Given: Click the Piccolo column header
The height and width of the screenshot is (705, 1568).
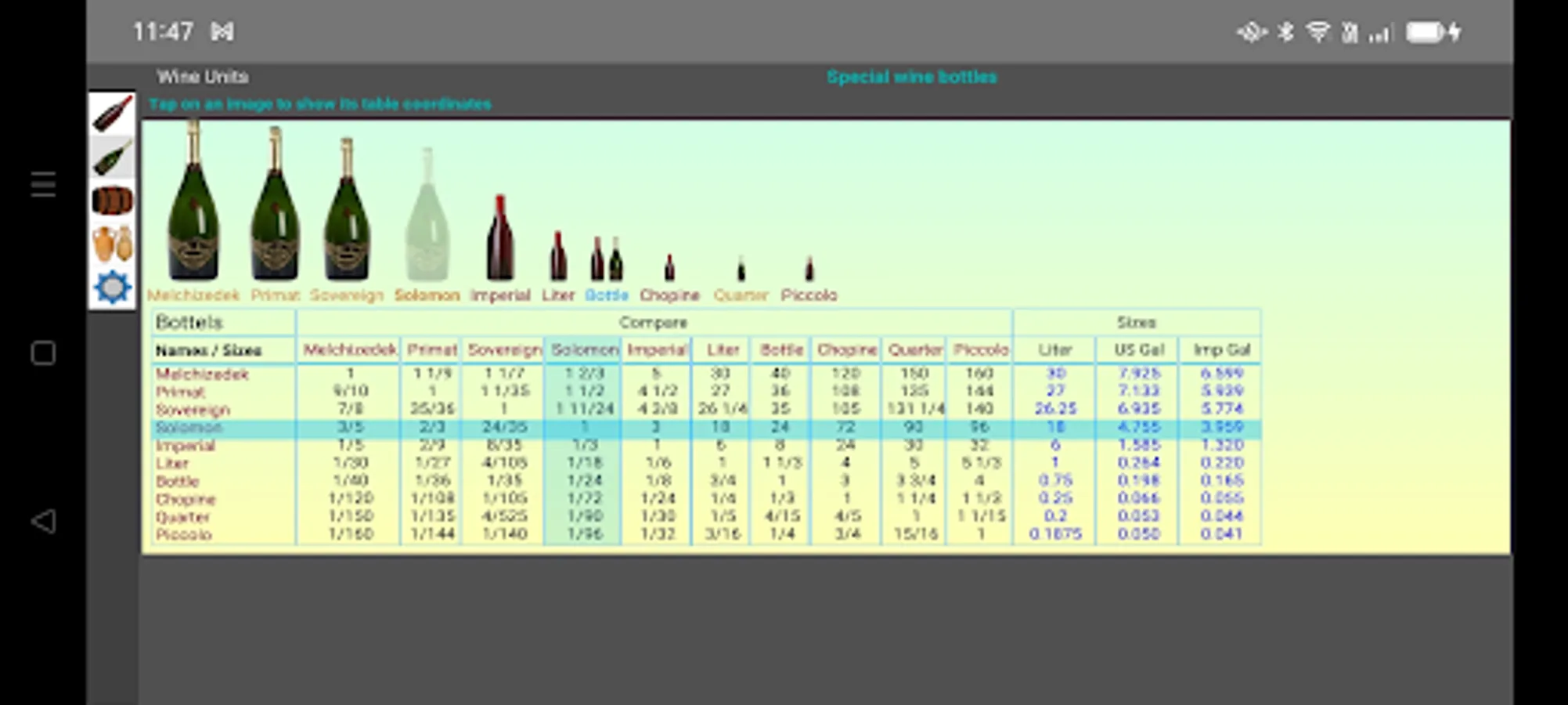Looking at the screenshot, I should click(981, 350).
